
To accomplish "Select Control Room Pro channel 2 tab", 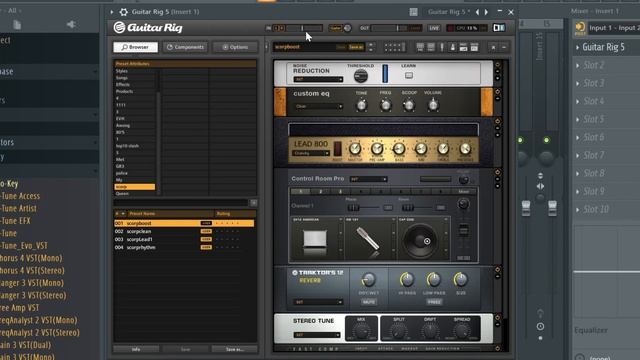I will coord(320,191).
